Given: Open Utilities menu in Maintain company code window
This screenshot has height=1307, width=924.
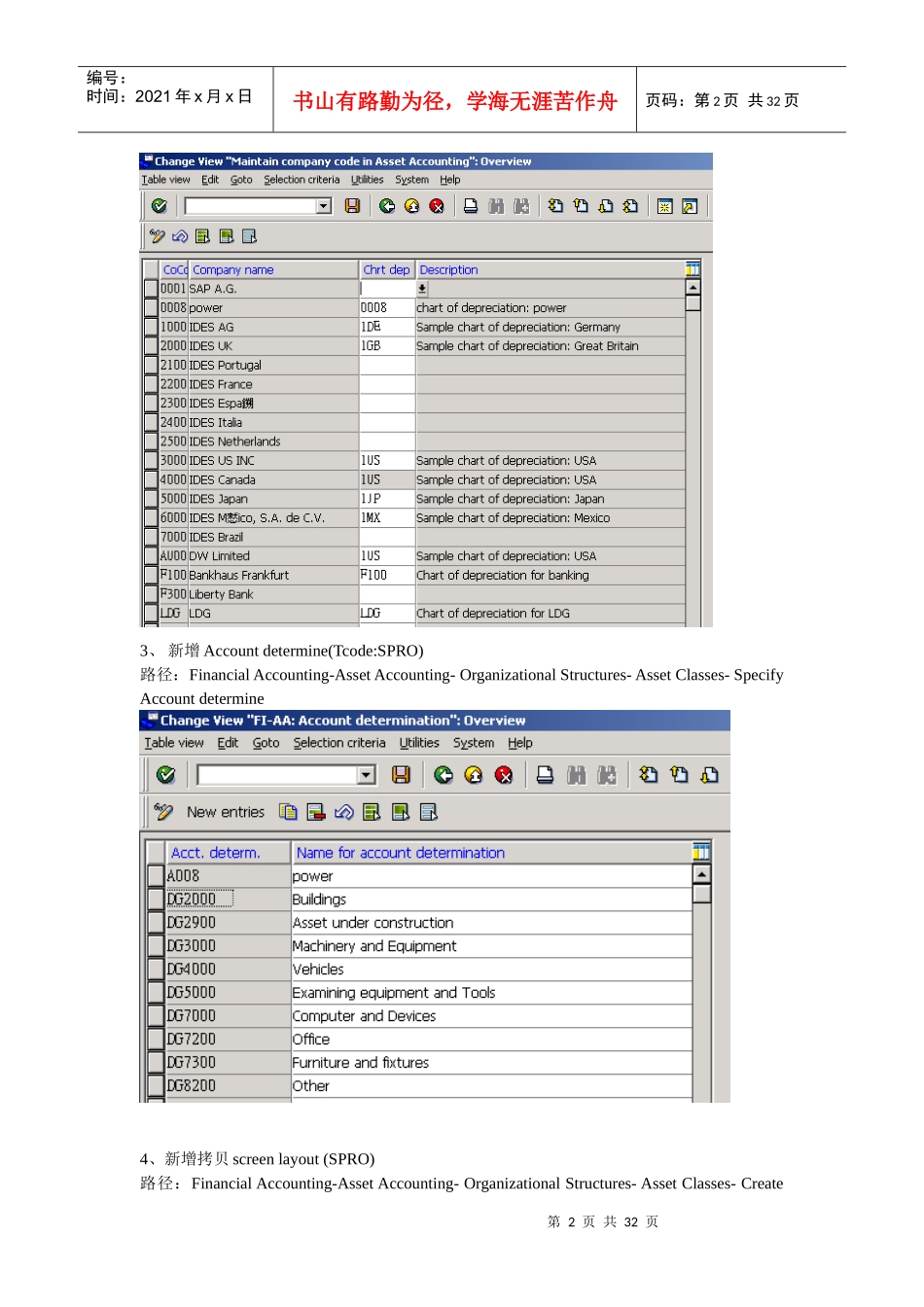Looking at the screenshot, I should (x=367, y=180).
